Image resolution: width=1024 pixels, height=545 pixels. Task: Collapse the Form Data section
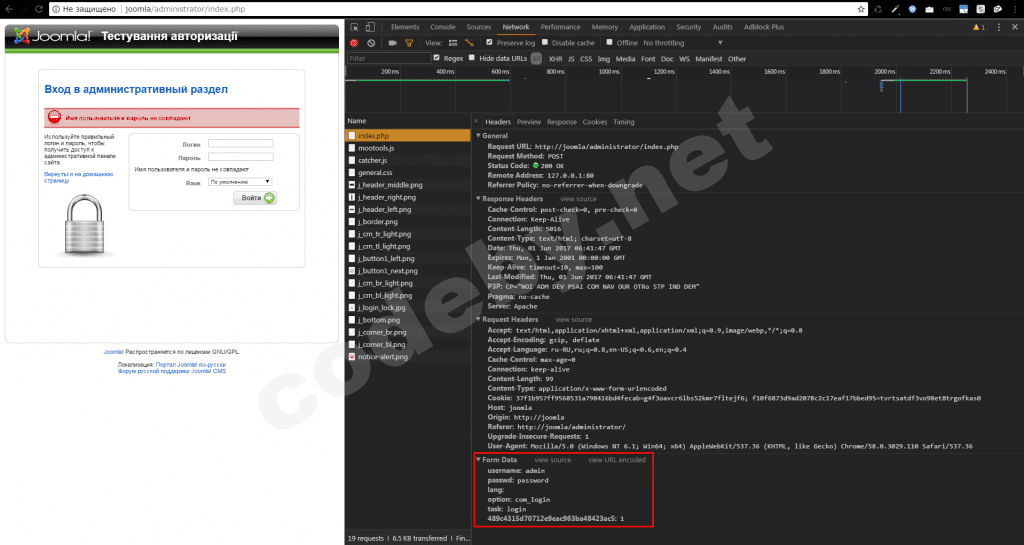[478, 459]
